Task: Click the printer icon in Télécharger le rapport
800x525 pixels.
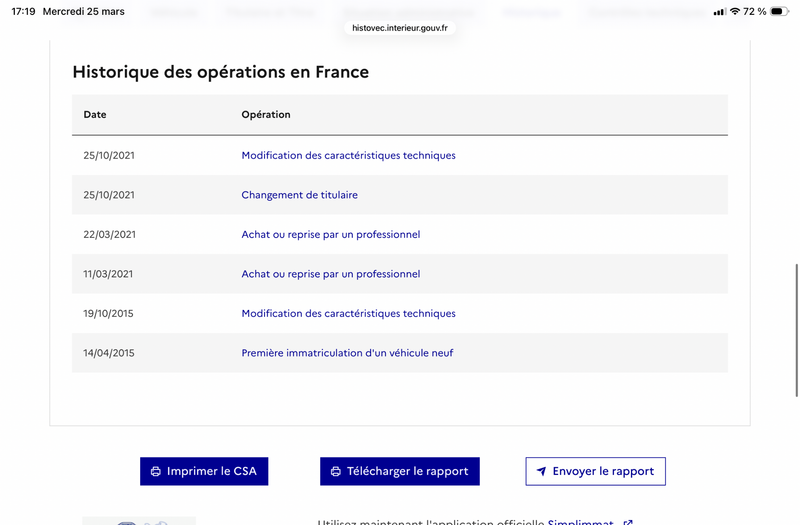Action: [335, 471]
